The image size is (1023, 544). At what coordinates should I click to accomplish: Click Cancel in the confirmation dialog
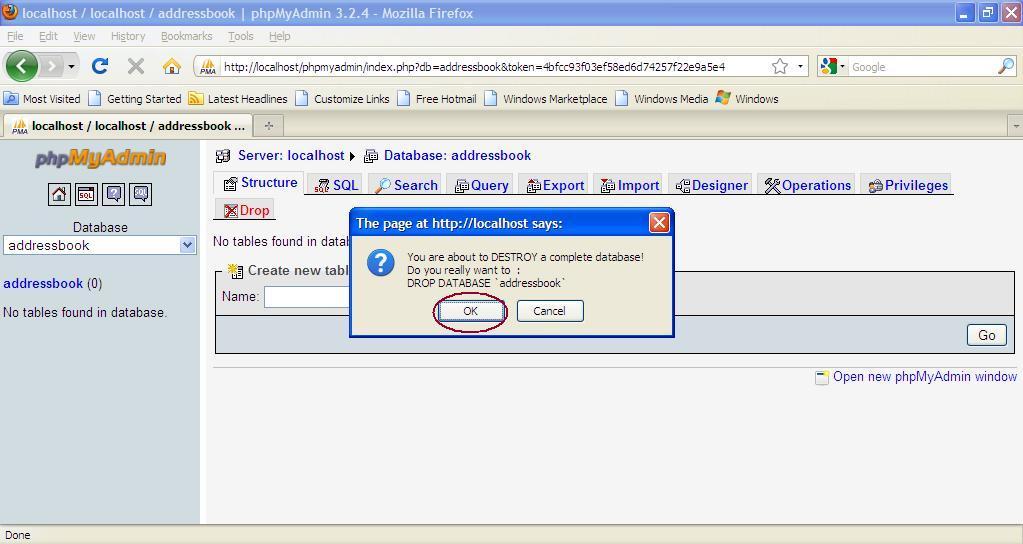pos(549,311)
